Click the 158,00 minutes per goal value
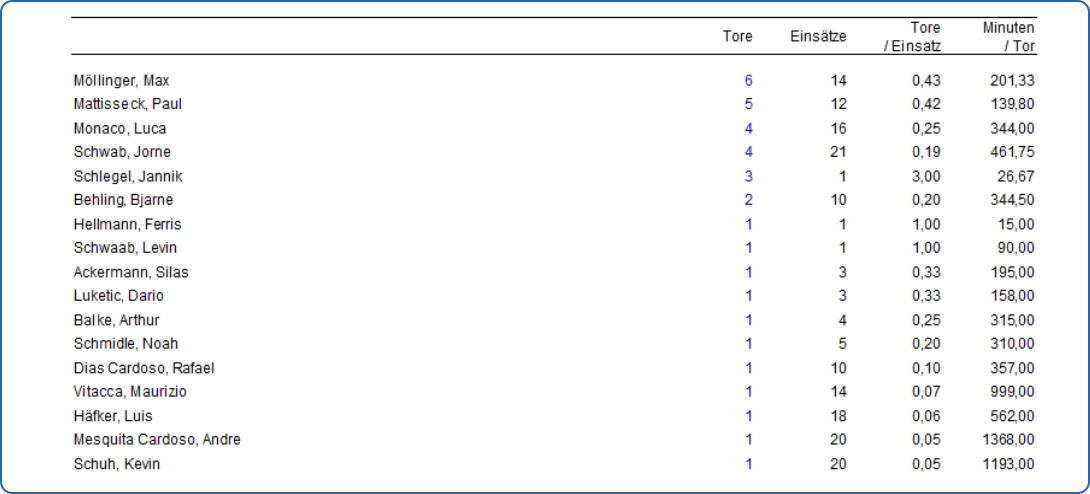 [x=1012, y=296]
